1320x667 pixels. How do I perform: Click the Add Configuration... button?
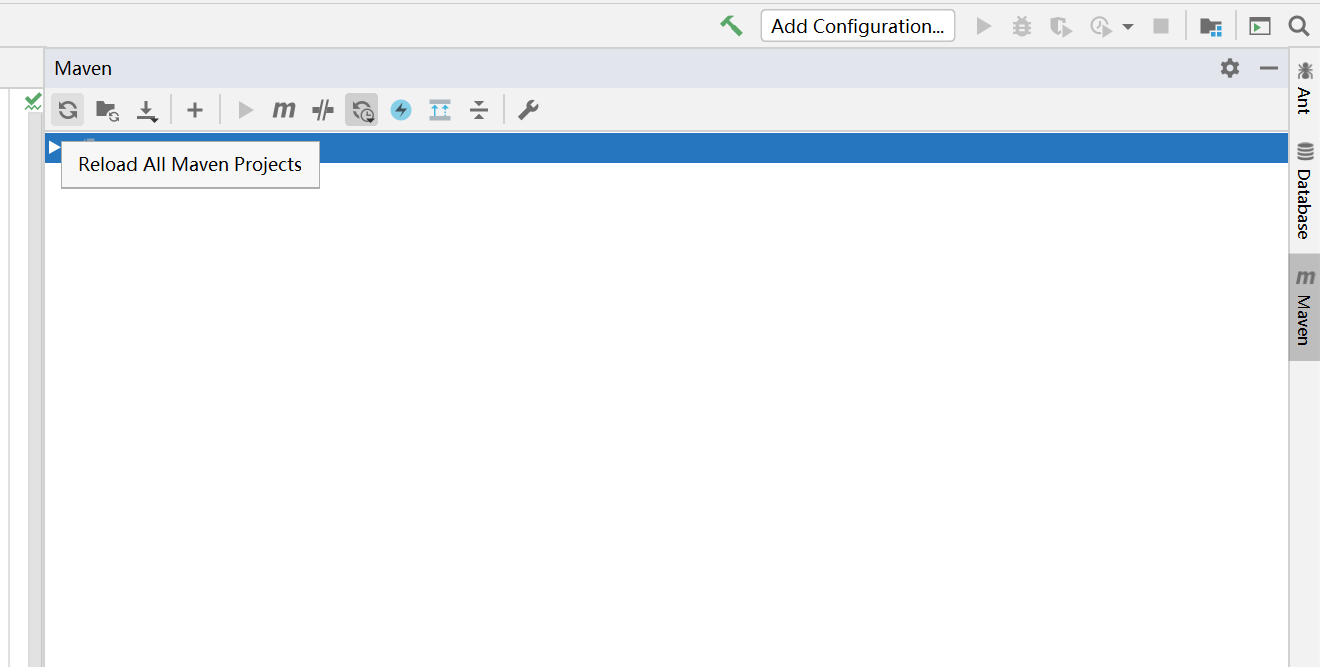pos(857,26)
